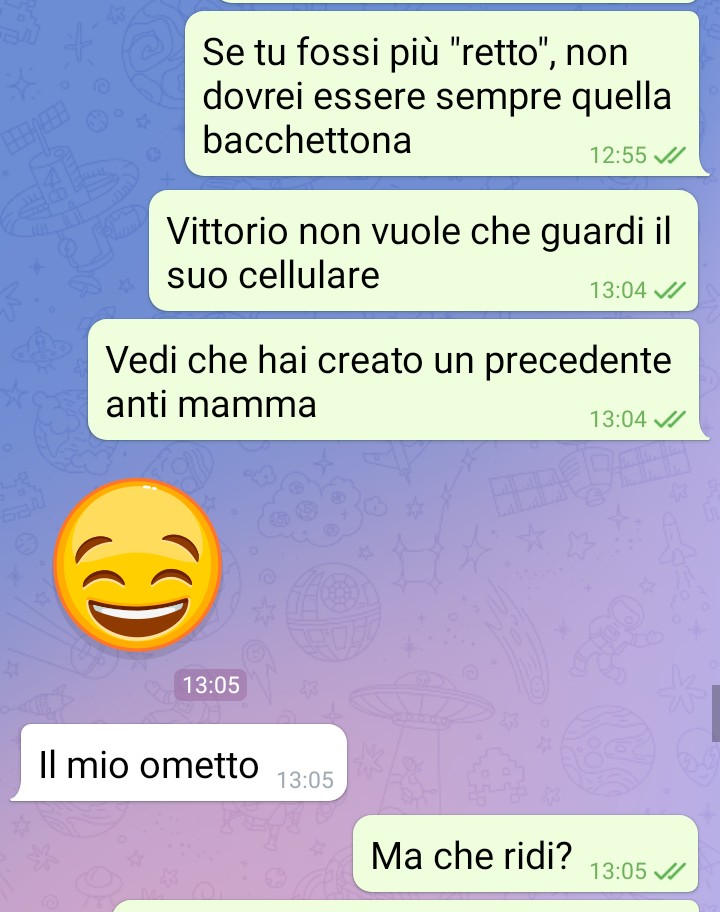Tap the partially visible bubble at the bottom

405,906
